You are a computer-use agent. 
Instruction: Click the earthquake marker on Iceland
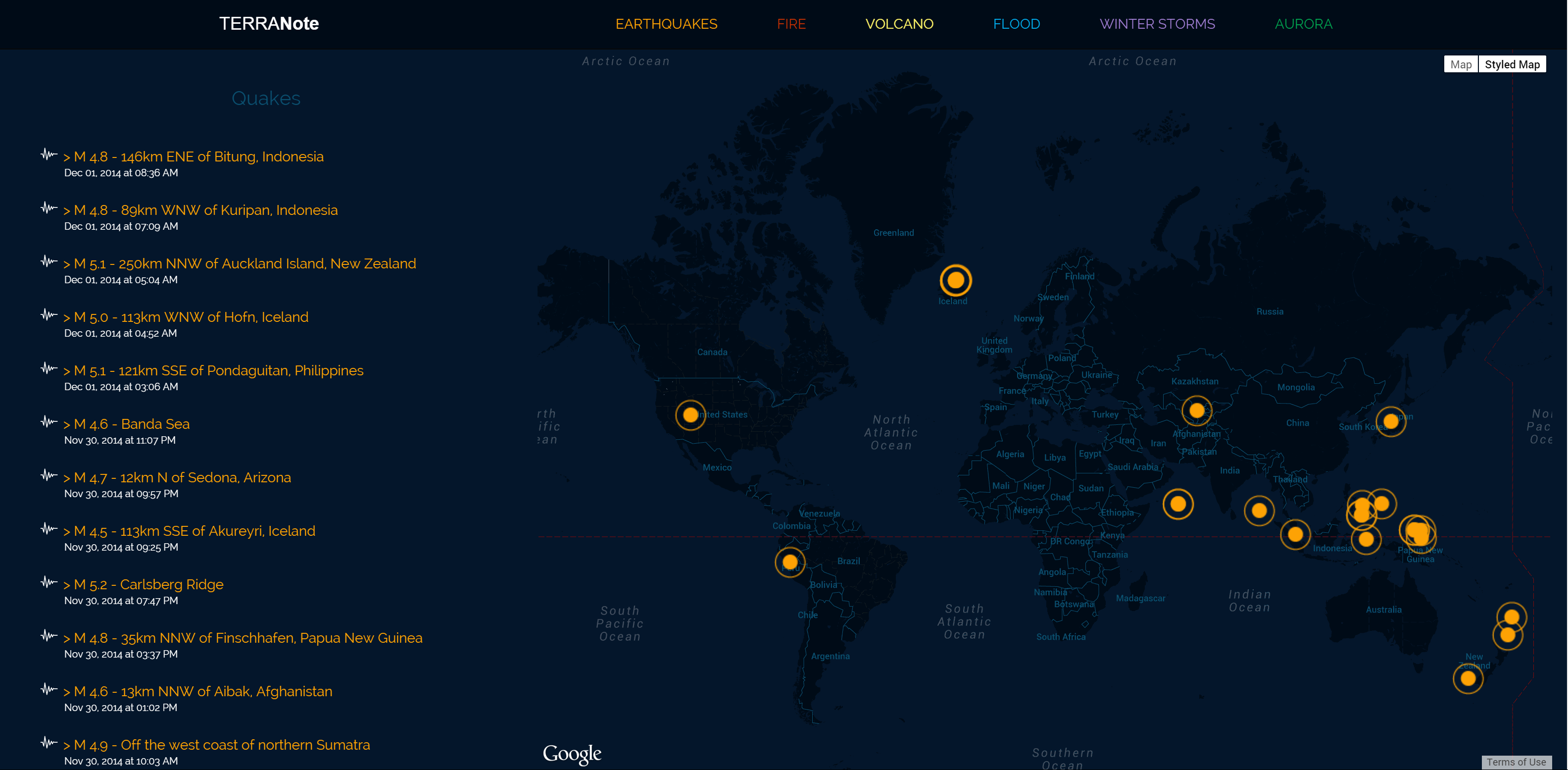pos(955,280)
